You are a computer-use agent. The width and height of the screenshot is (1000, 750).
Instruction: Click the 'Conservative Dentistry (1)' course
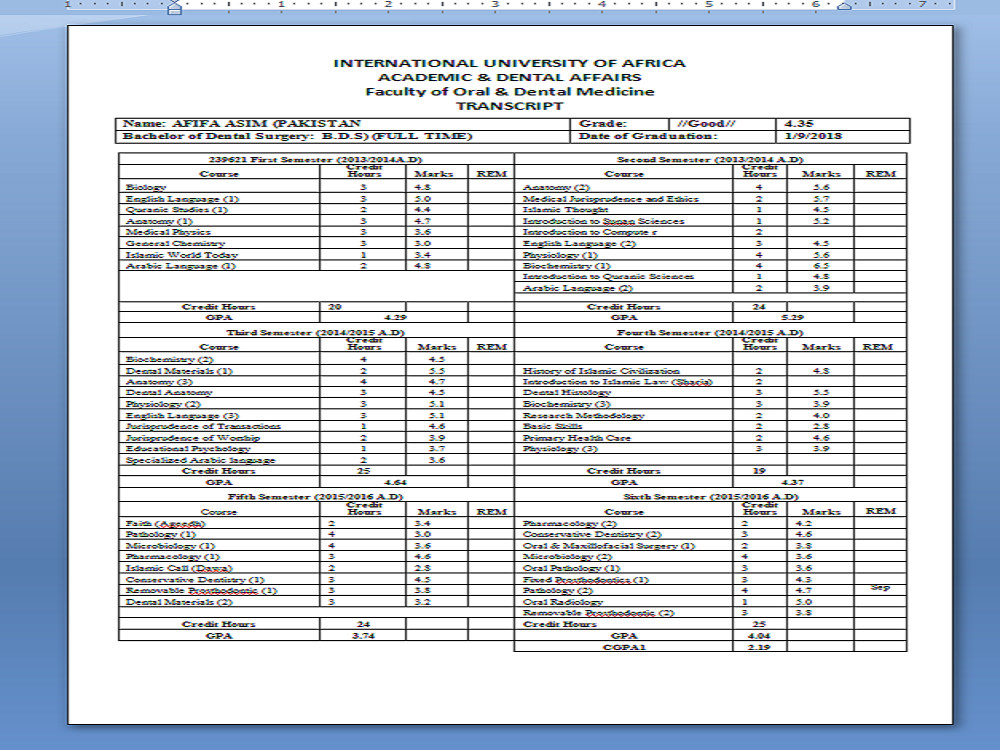click(x=195, y=580)
